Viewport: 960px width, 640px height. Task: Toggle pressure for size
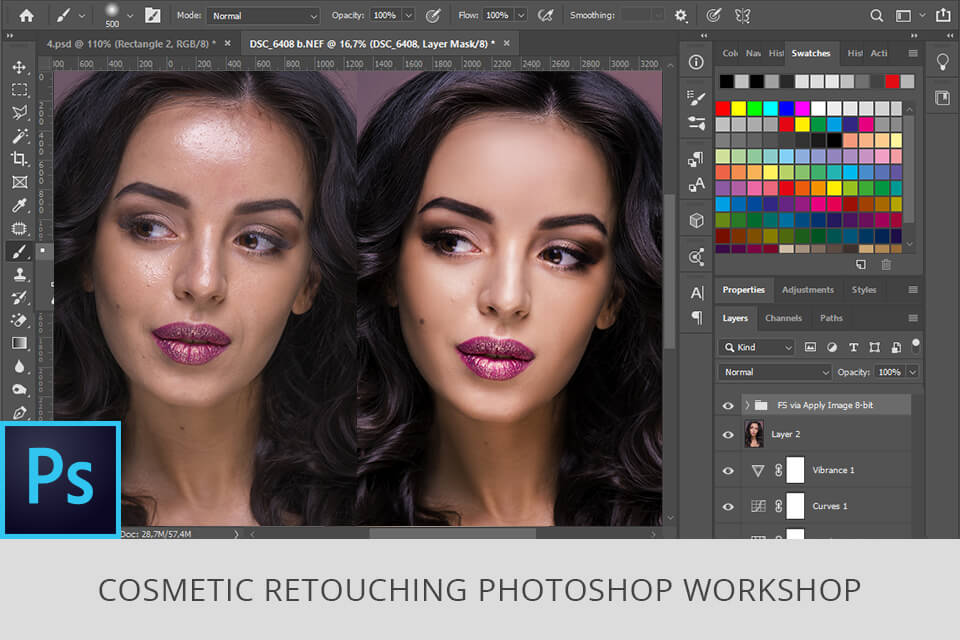coord(713,15)
